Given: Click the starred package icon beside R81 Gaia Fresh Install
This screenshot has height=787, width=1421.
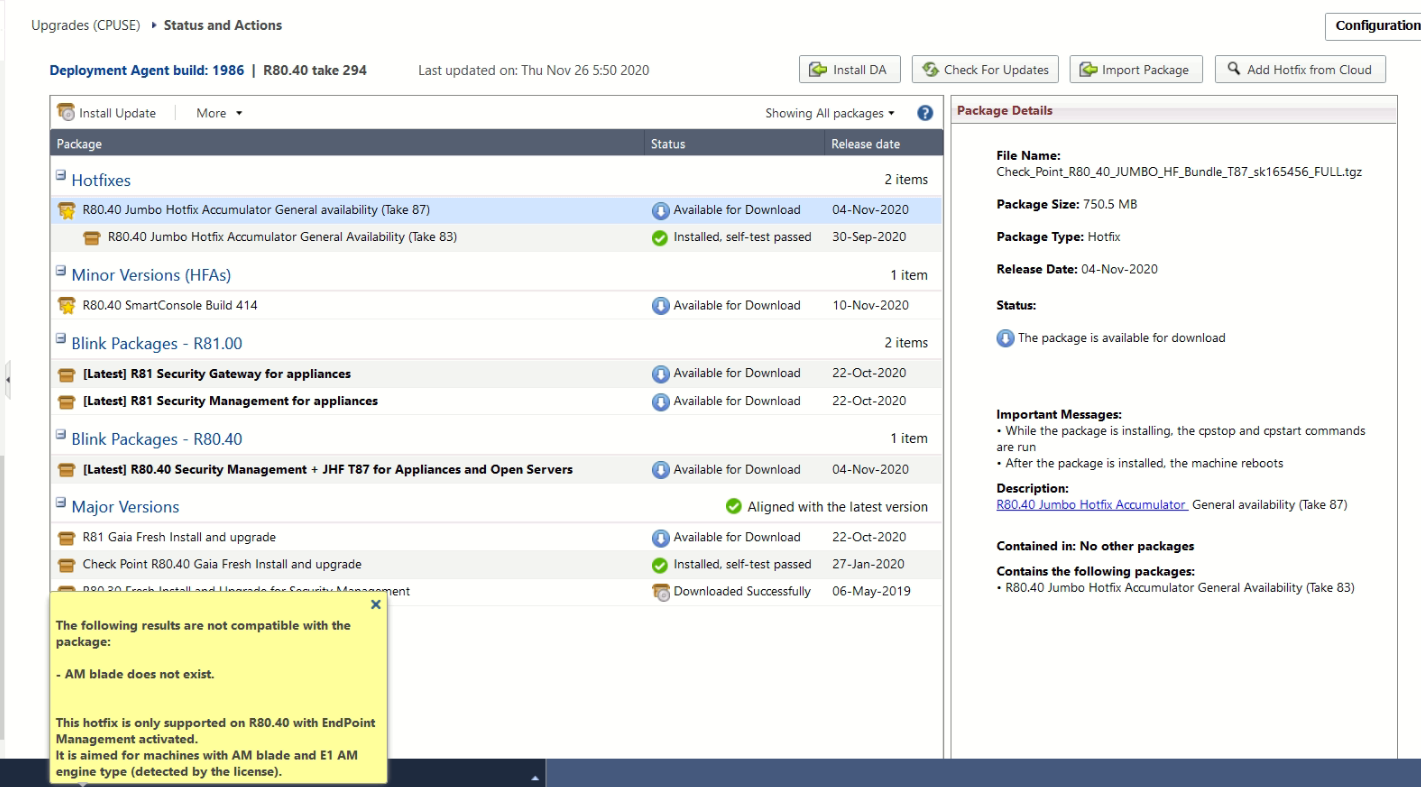Looking at the screenshot, I should (65, 537).
